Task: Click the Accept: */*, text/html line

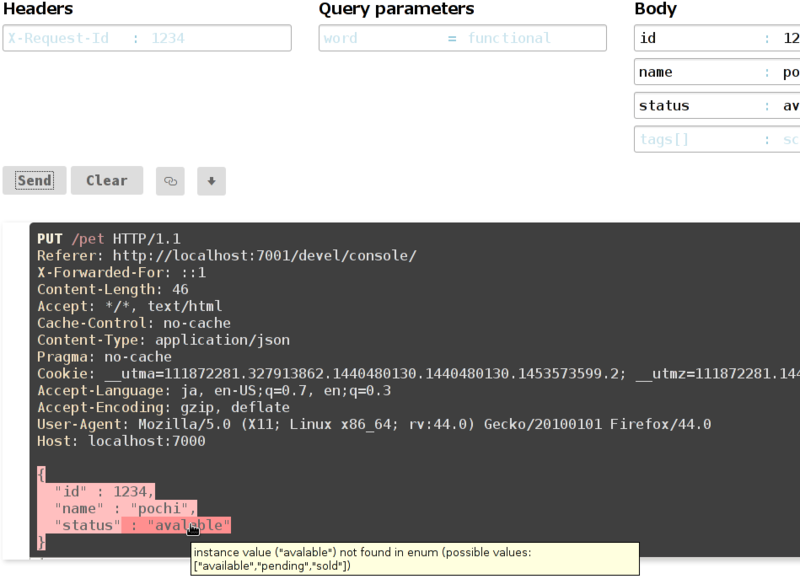Action: tap(130, 306)
